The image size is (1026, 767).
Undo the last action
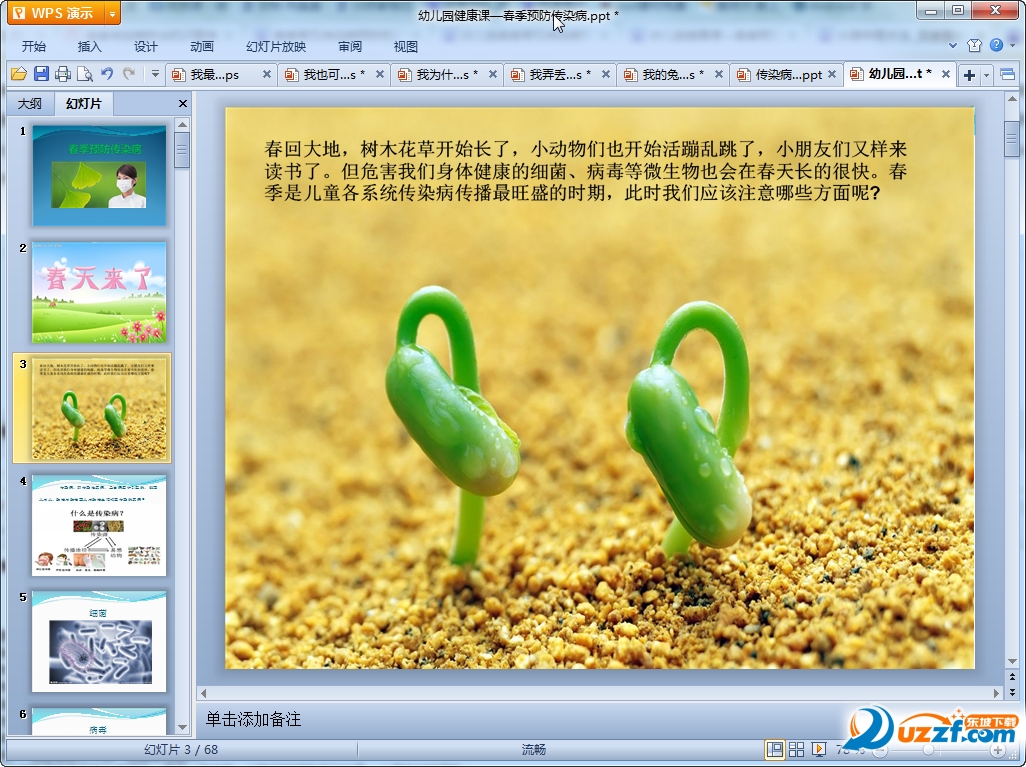pos(107,74)
